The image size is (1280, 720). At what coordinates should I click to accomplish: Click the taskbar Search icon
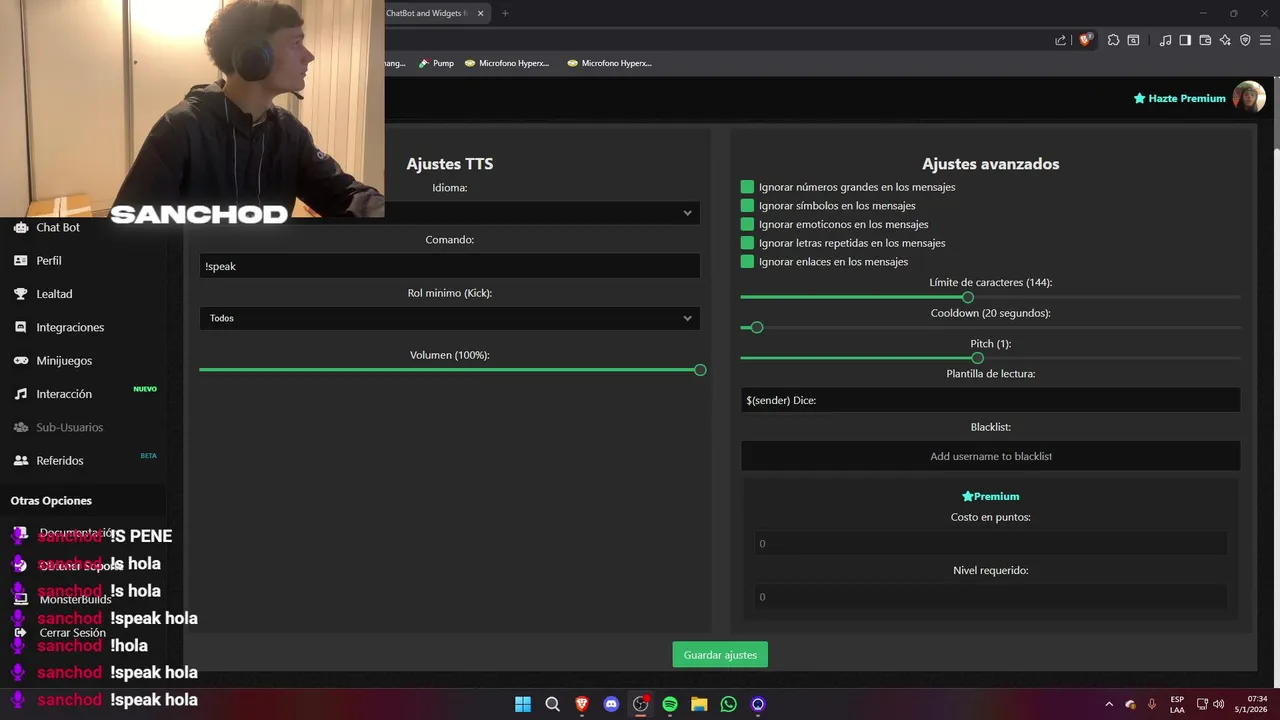[x=552, y=704]
